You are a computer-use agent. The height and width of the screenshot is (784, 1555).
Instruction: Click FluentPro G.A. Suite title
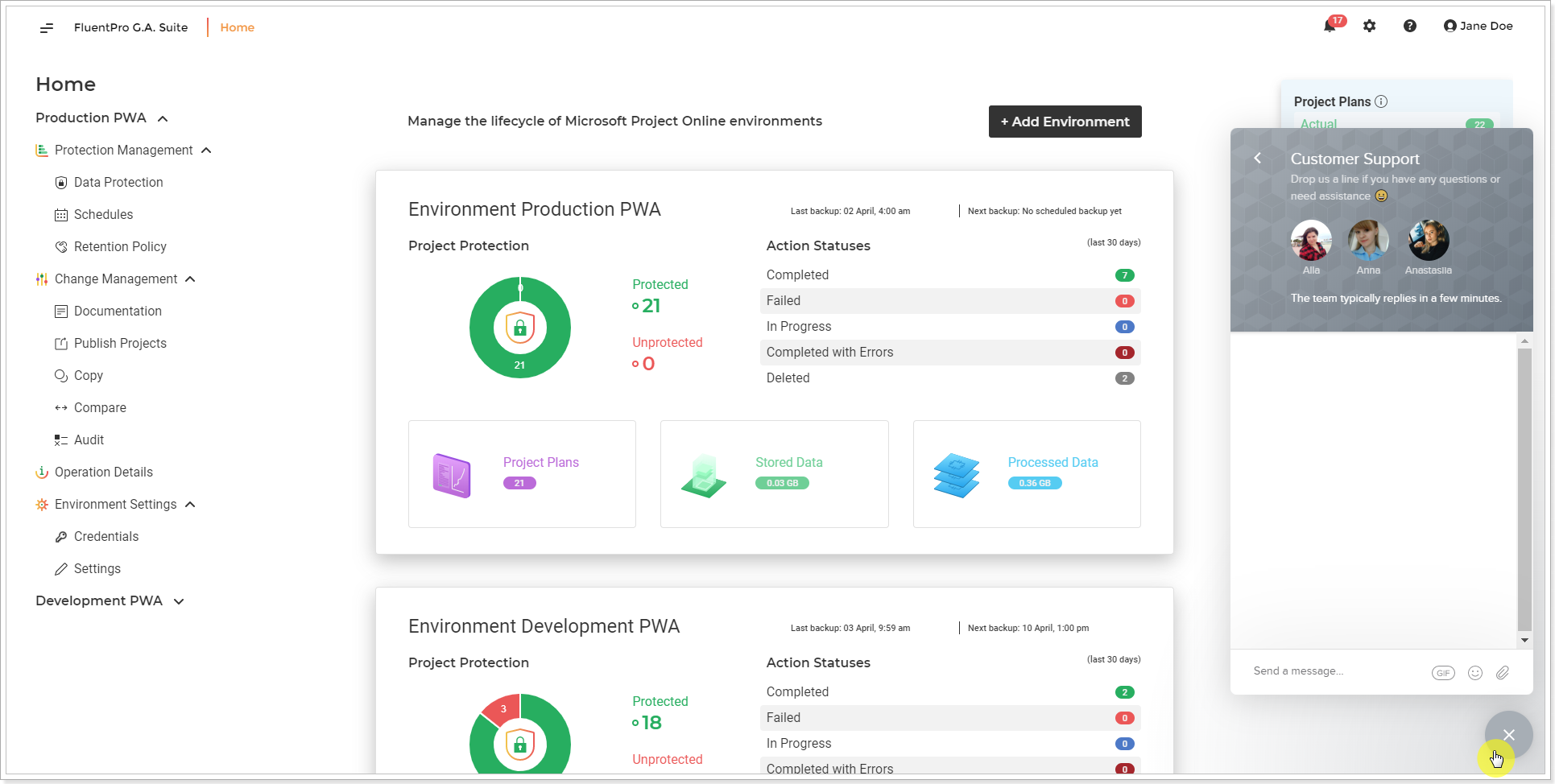[130, 27]
